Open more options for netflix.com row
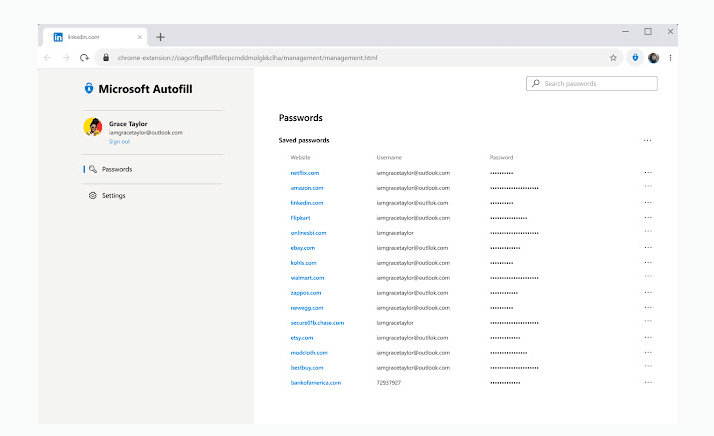714x436 pixels. pos(648,173)
